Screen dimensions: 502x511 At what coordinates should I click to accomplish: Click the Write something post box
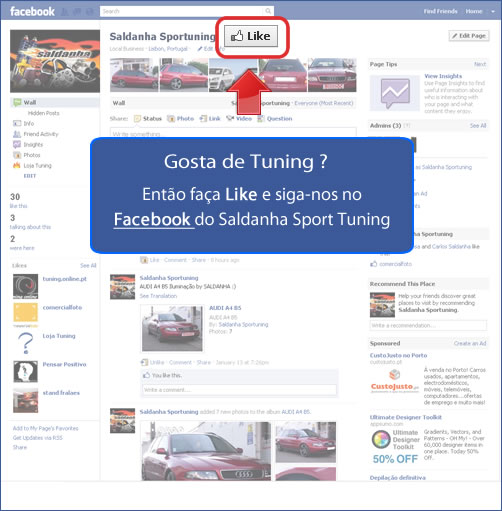coord(233,133)
